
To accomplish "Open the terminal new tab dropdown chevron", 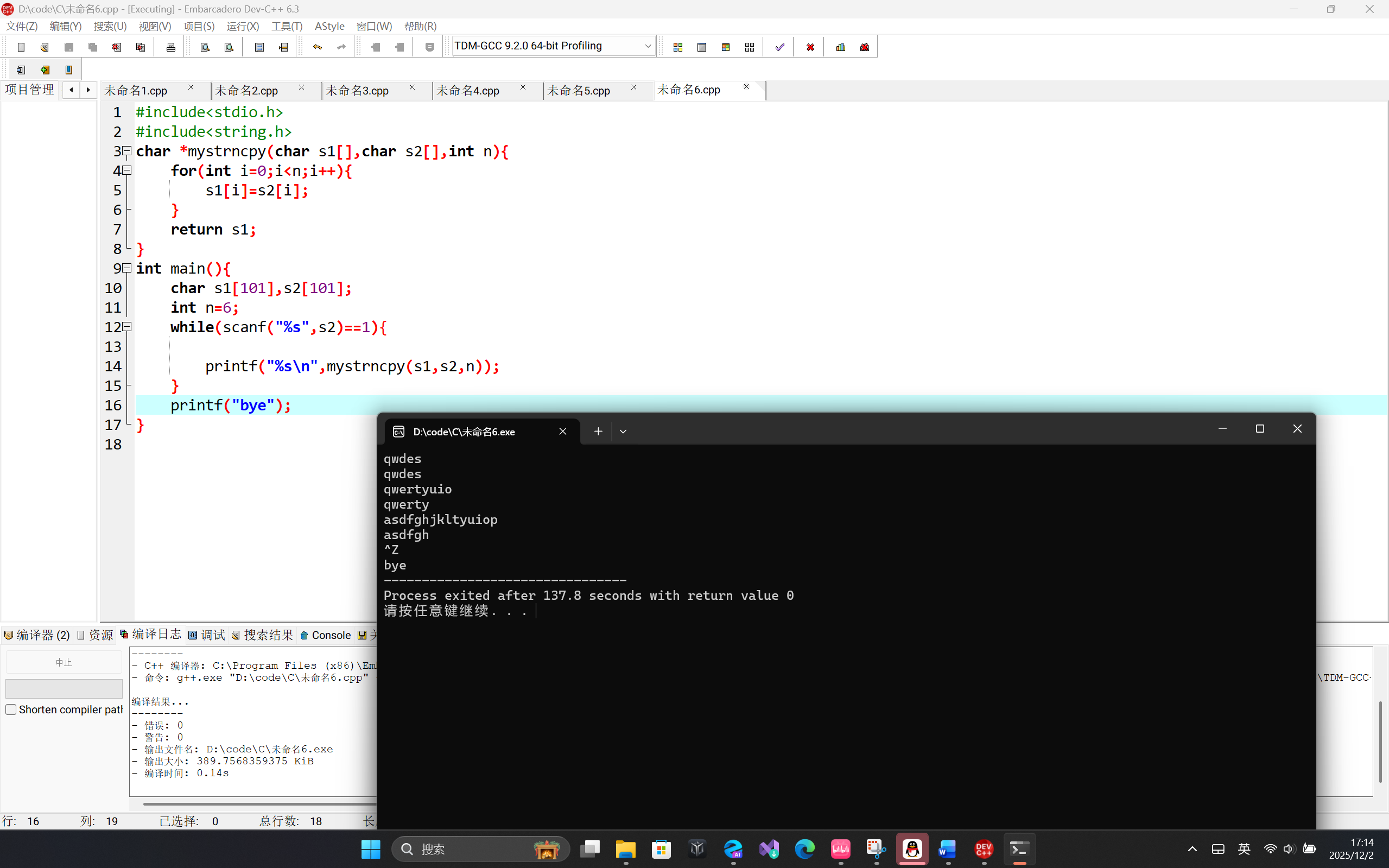I will tap(623, 431).
